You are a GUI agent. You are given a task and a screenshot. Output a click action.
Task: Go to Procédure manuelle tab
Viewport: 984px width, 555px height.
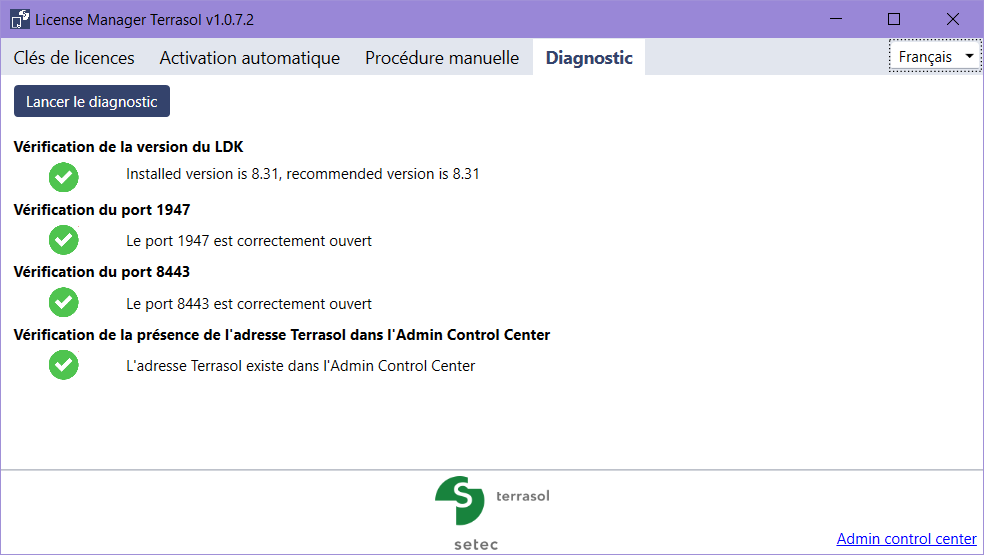click(x=442, y=58)
